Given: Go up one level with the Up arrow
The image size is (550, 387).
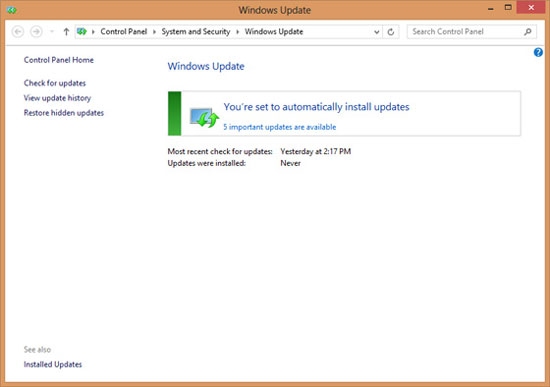Looking at the screenshot, I should point(66,32).
